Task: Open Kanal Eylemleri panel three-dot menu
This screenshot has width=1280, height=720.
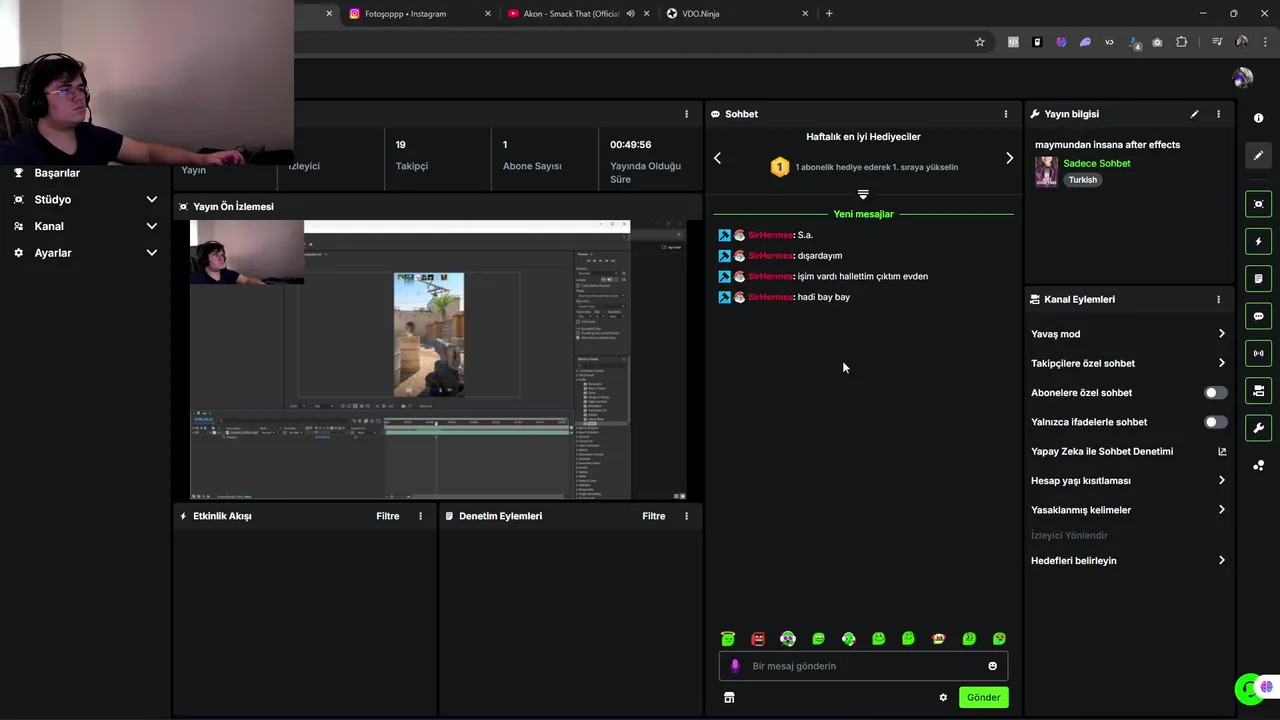Action: point(1218,299)
